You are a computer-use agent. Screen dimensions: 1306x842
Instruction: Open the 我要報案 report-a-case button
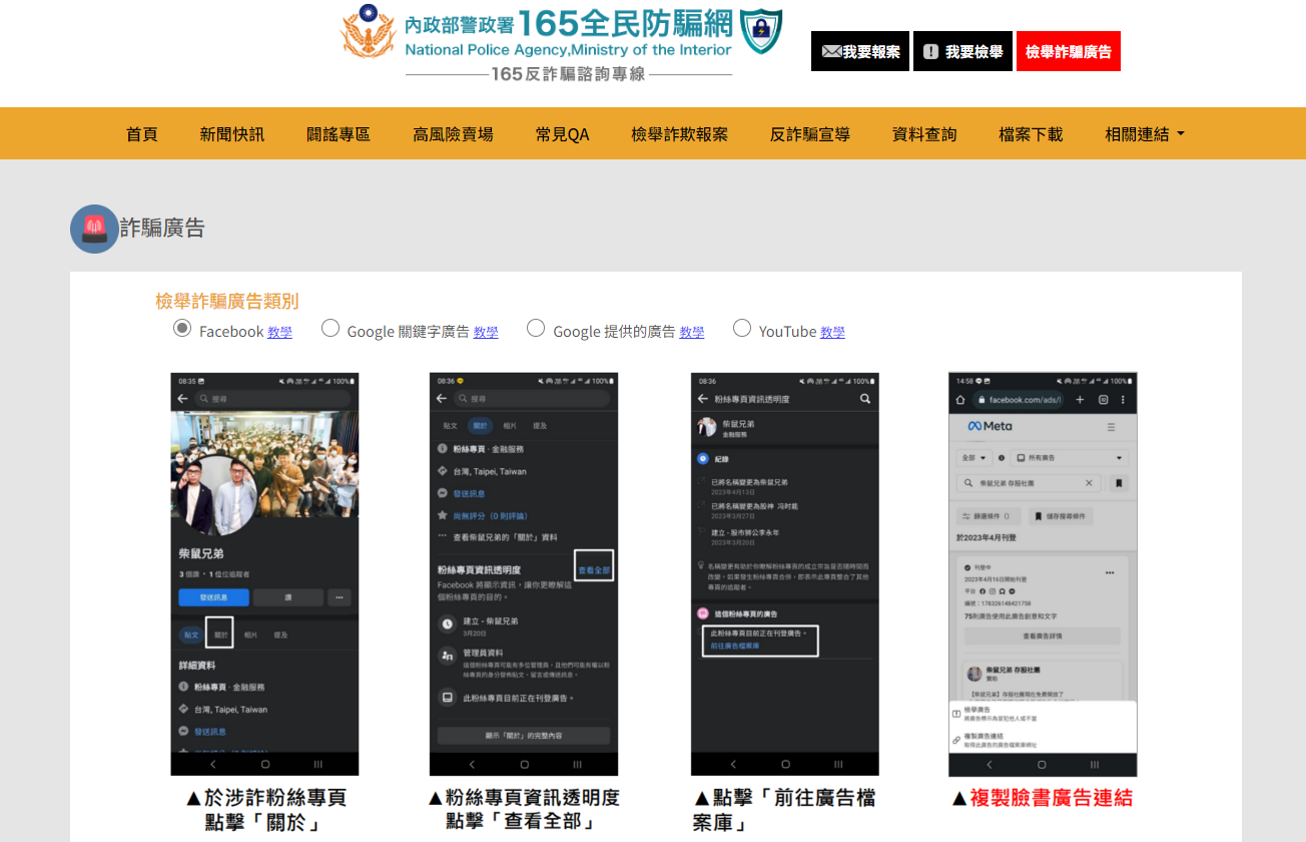(x=860, y=51)
